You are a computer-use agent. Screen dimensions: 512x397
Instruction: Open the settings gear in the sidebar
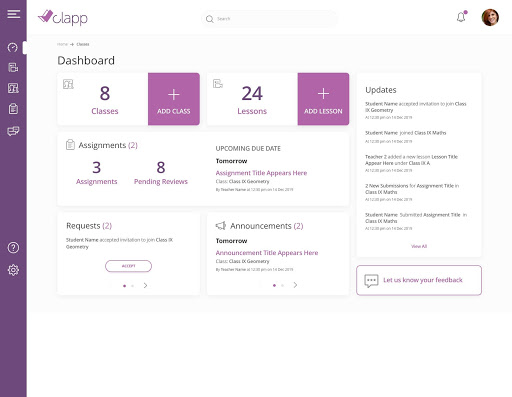click(x=13, y=270)
